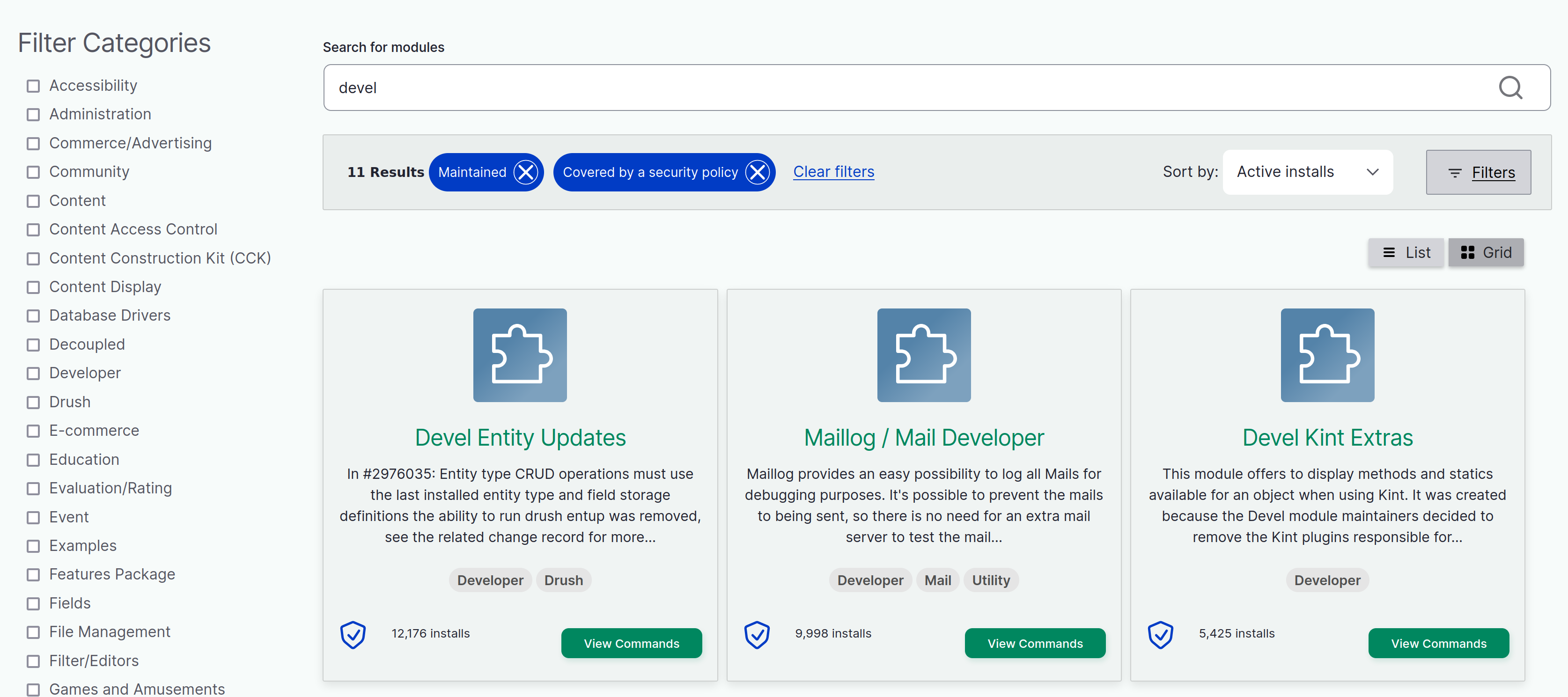Click Maillog module puzzle icon
The height and width of the screenshot is (697, 1568).
point(923,355)
